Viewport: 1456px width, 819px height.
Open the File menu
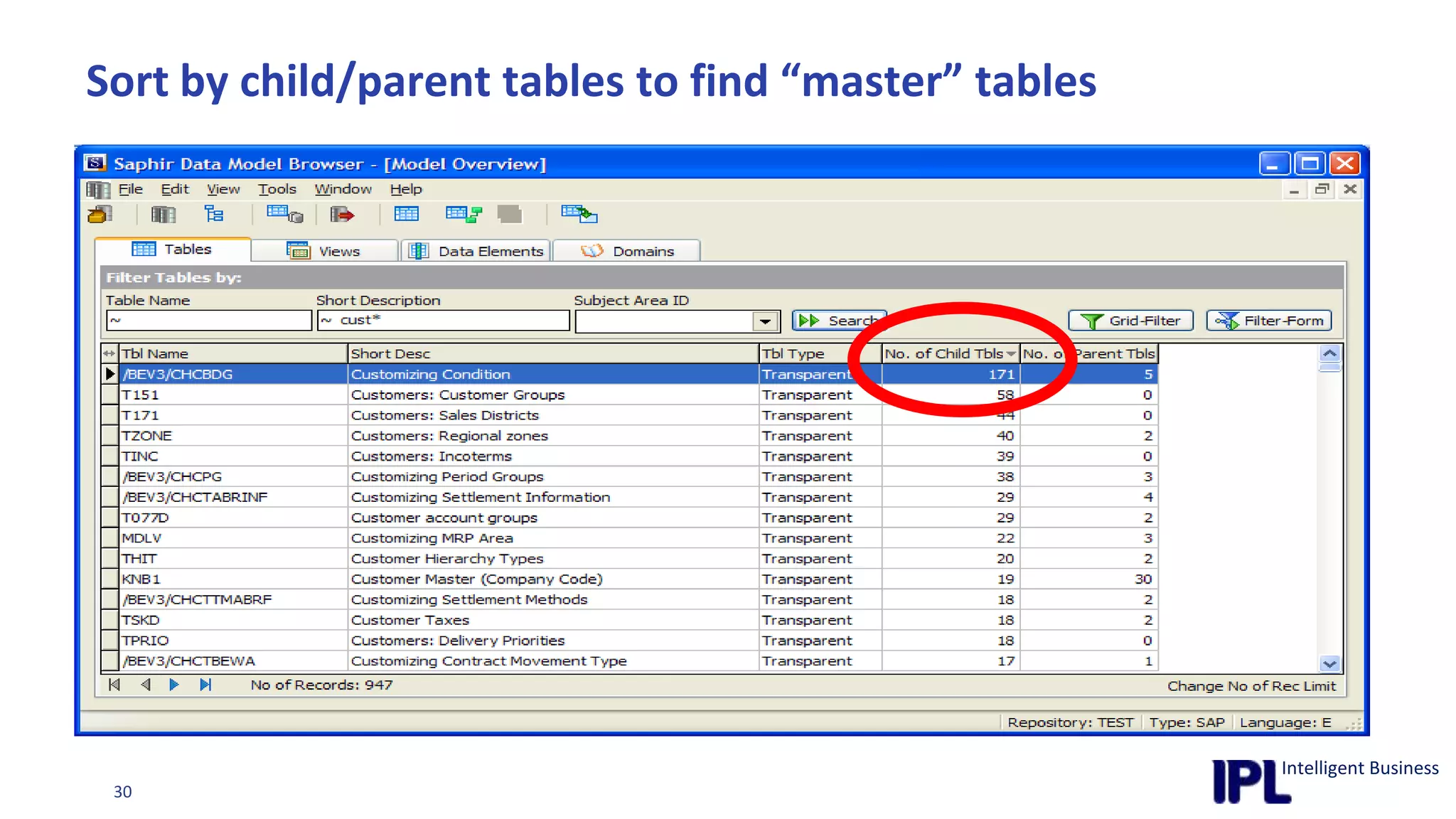pyautogui.click(x=130, y=189)
